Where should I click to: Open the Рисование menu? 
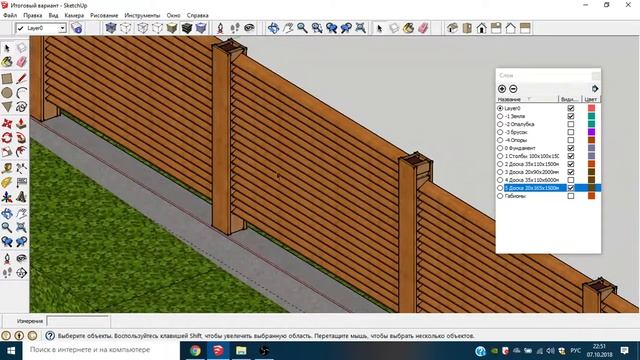[104, 15]
